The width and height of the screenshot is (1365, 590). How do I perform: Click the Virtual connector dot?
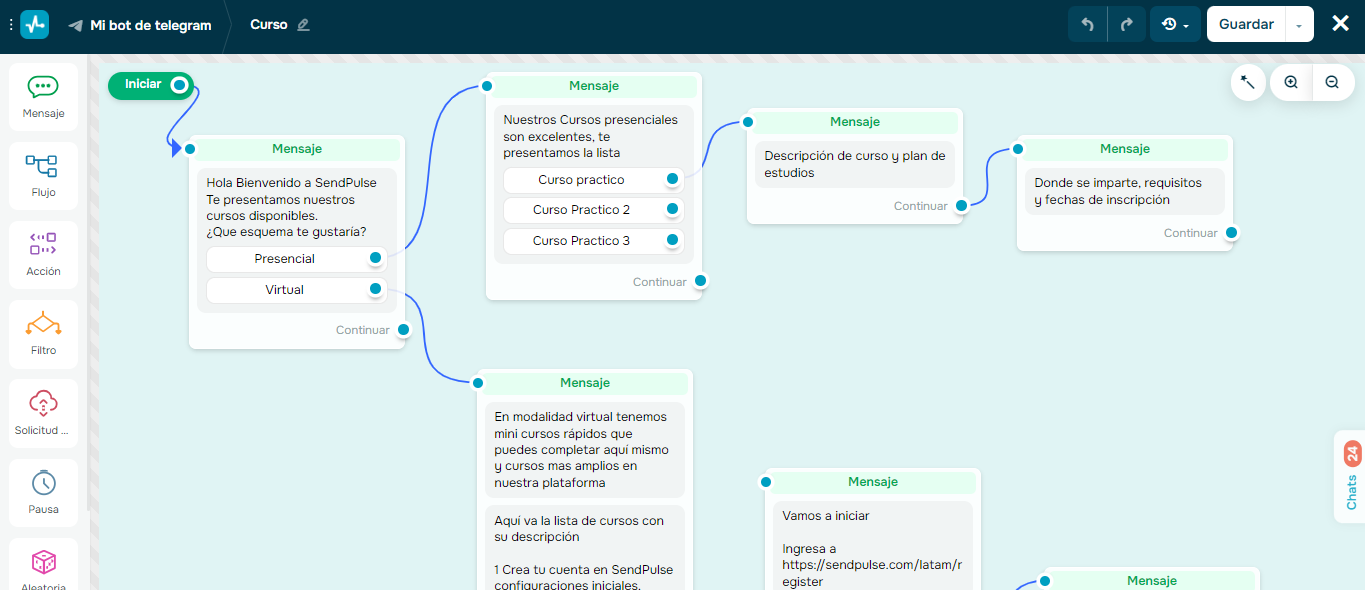(375, 289)
